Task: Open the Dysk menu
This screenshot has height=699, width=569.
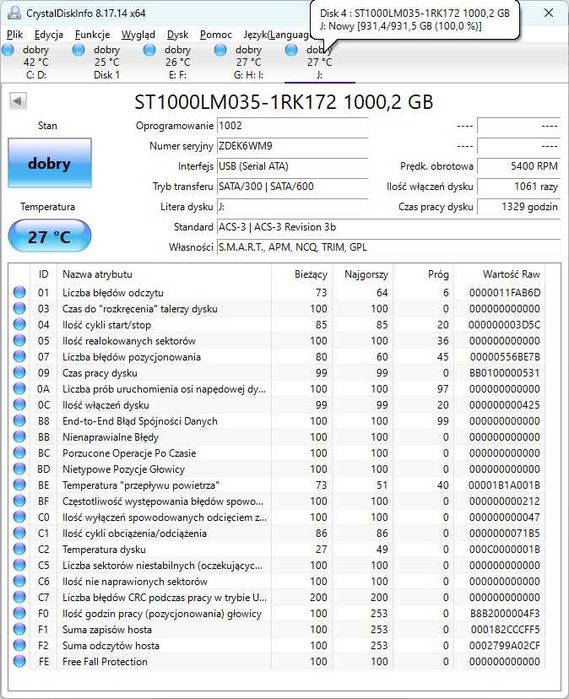Action: coord(177,34)
